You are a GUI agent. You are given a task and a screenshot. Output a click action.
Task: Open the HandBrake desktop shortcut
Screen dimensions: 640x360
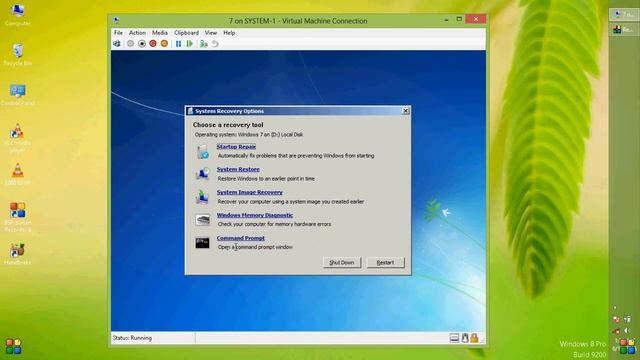(x=18, y=254)
